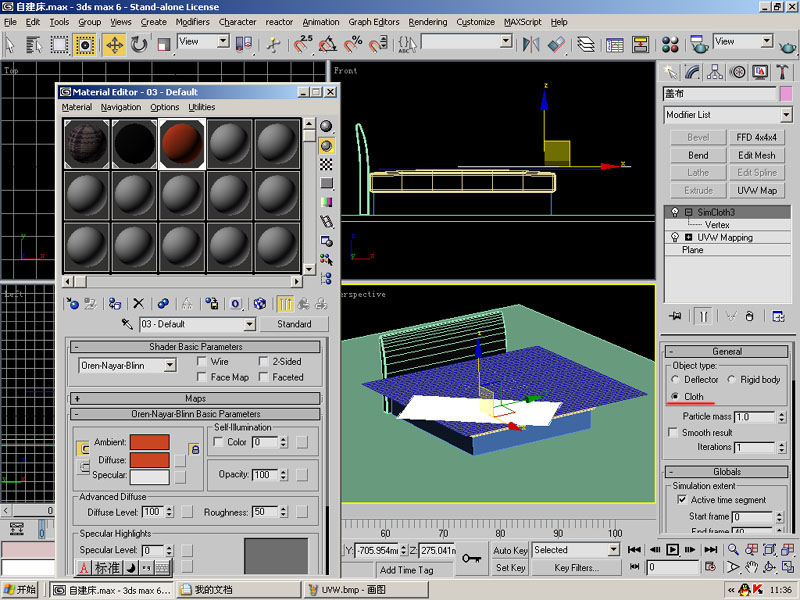This screenshot has width=800, height=600.
Task: Click the Pan hand viewport control
Action: pos(752,567)
